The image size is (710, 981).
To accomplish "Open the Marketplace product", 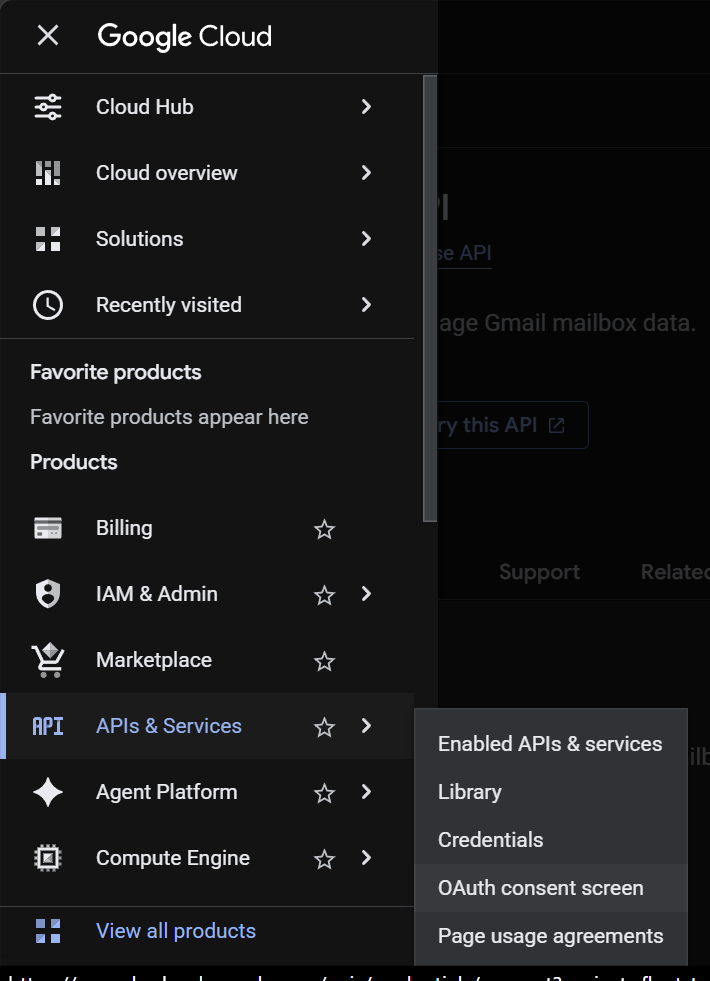I will click(207, 660).
